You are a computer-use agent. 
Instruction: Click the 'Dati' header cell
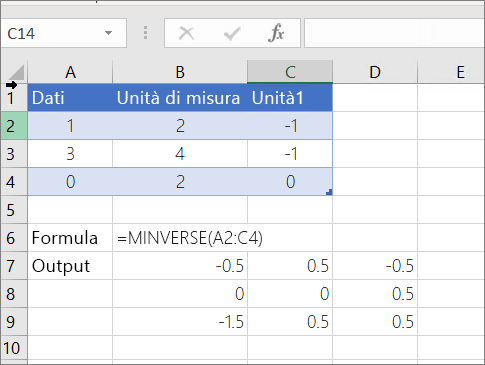point(70,98)
